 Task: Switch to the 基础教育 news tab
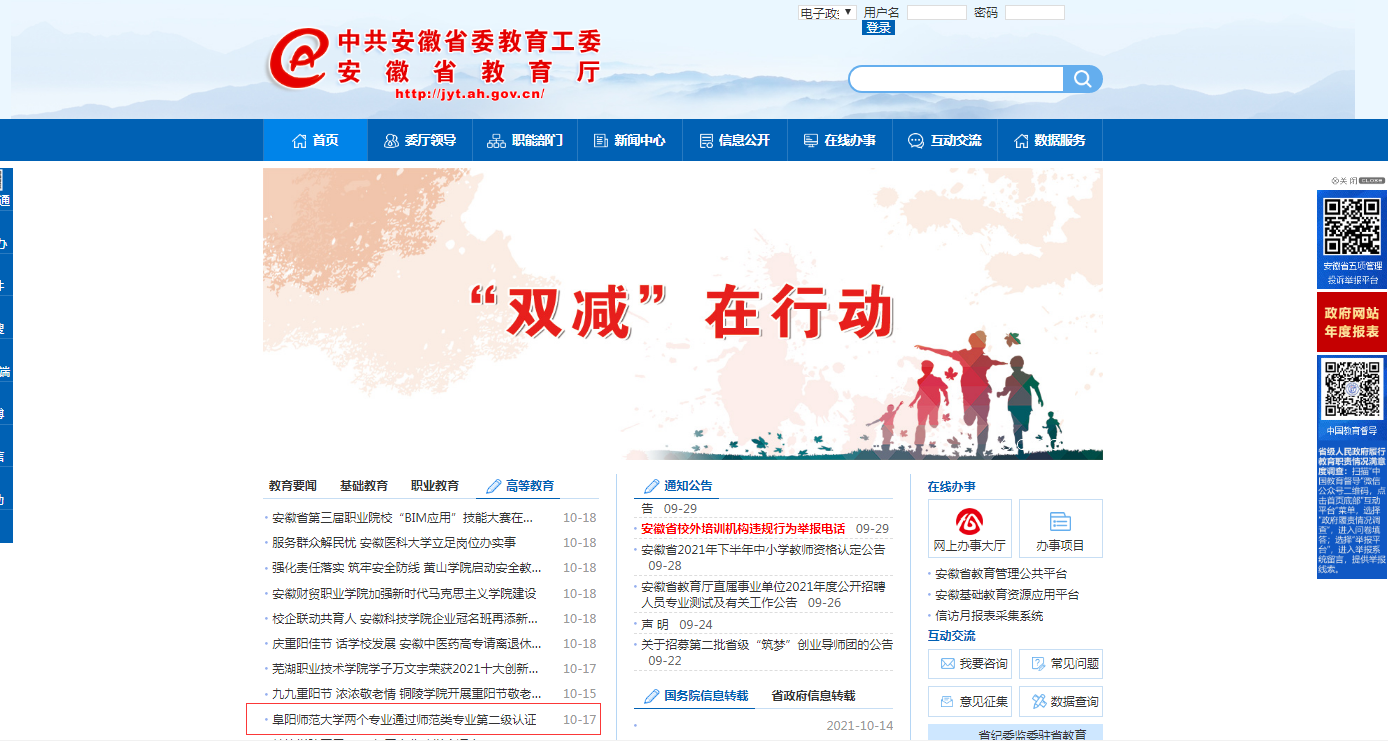tap(364, 486)
